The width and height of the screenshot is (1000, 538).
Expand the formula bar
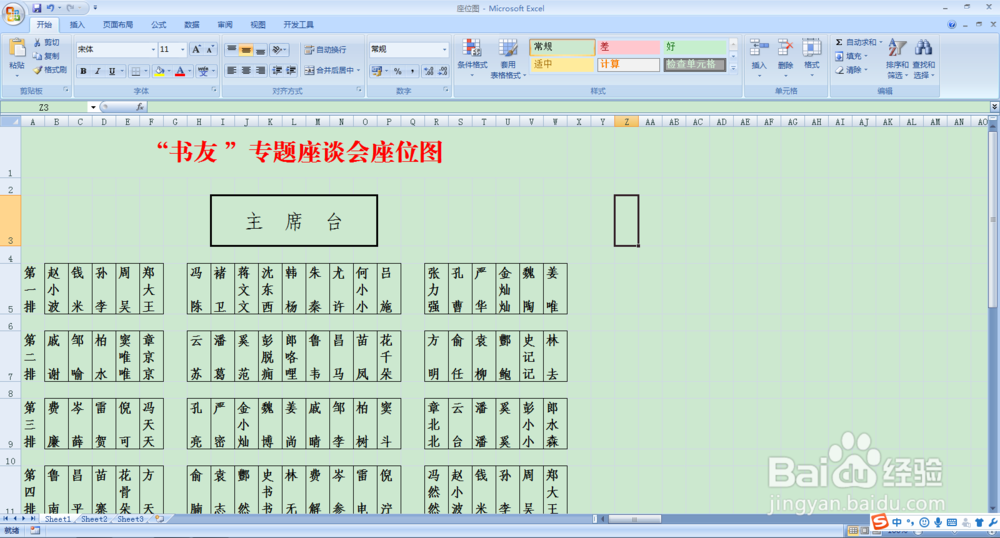[994, 107]
